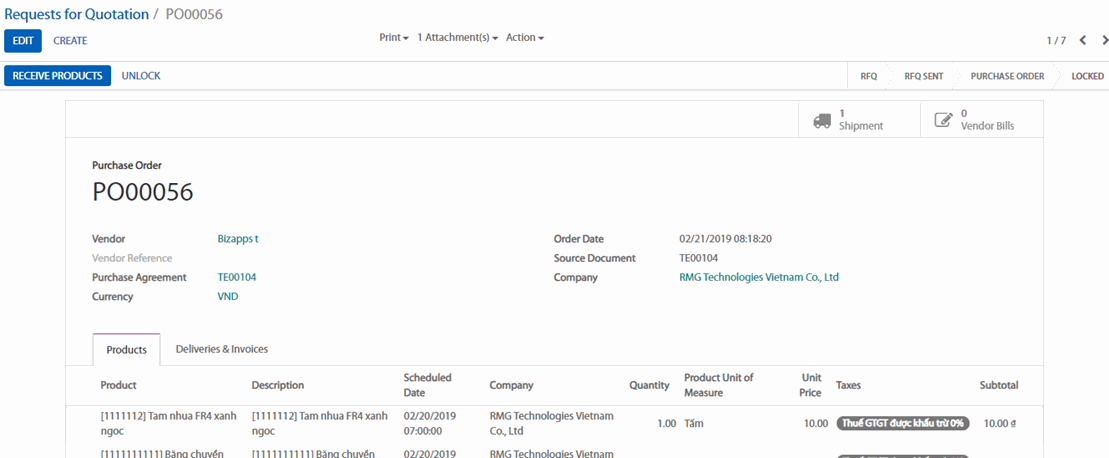Open the Bizapps t vendor link

tap(238, 239)
